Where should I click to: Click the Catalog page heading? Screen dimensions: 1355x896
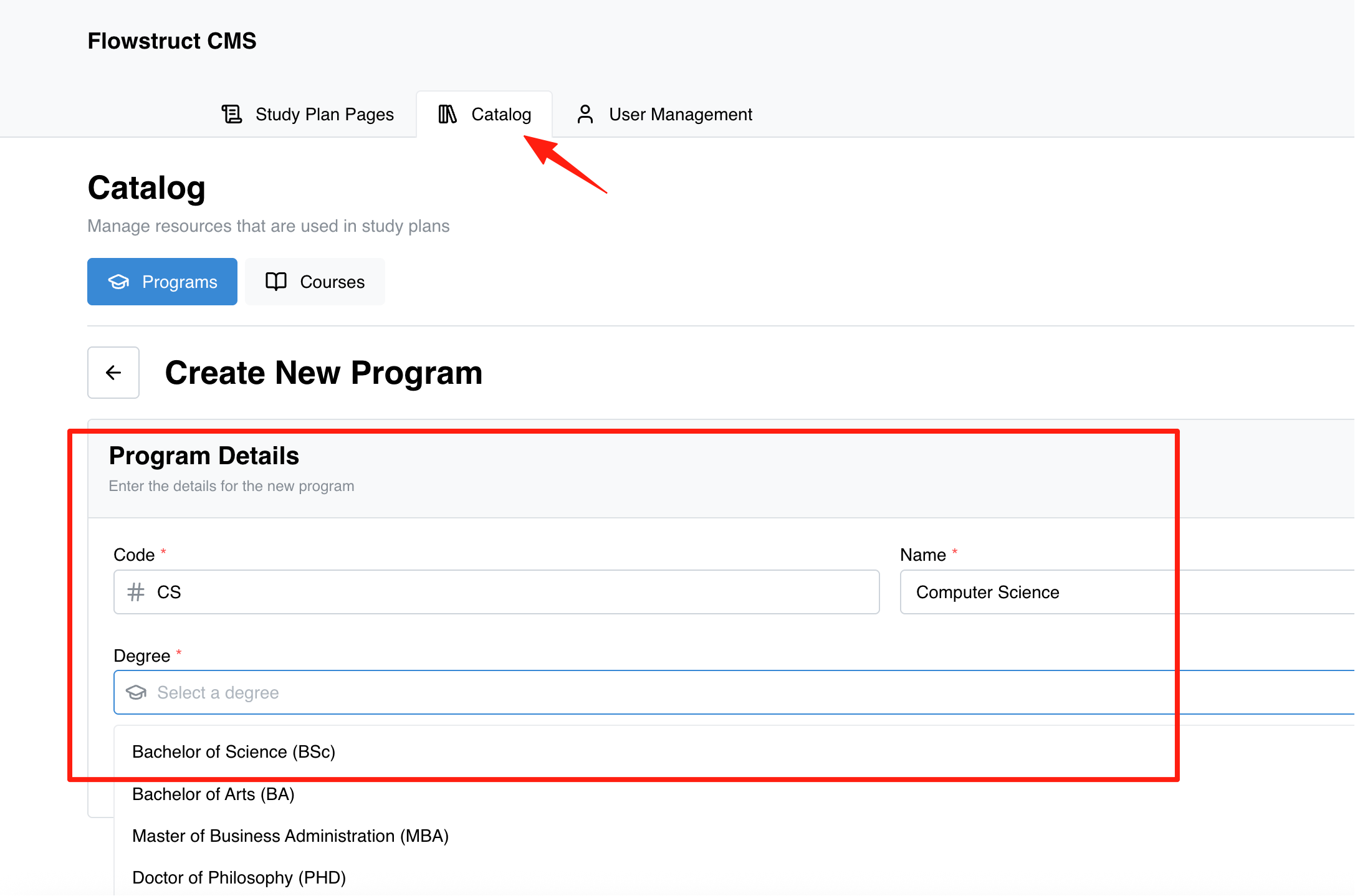(x=146, y=188)
